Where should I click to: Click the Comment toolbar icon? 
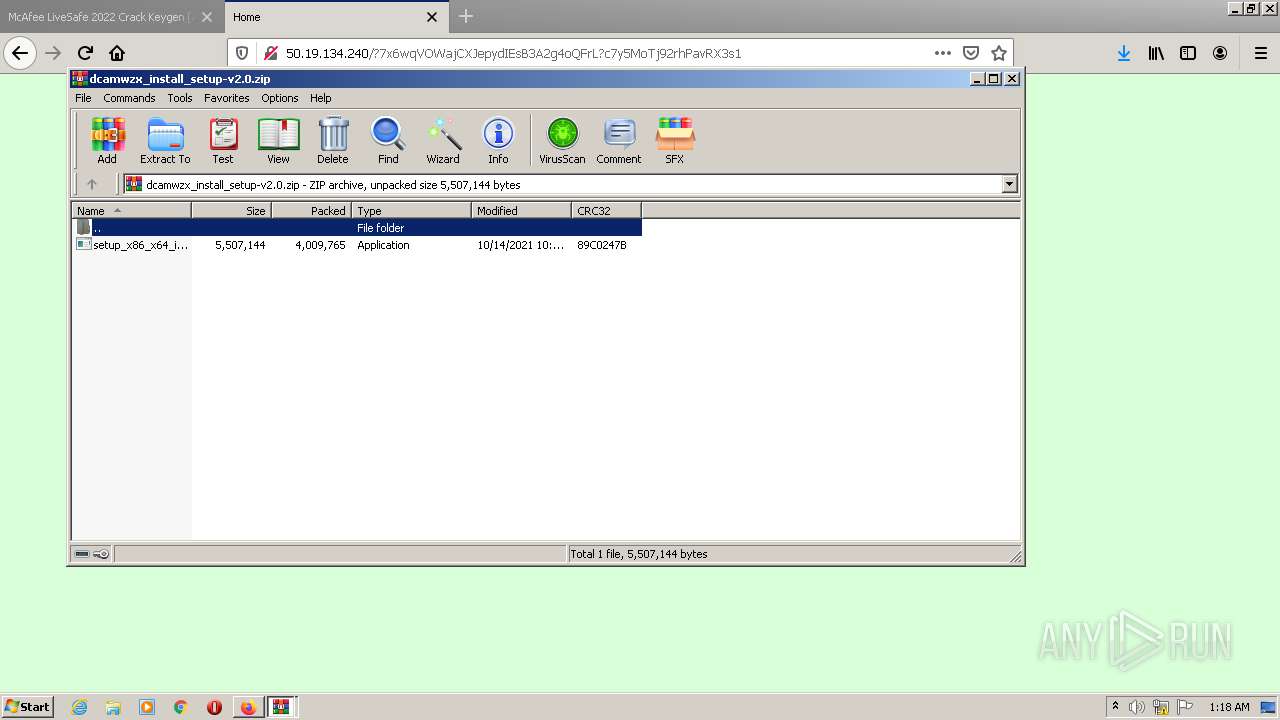[619, 140]
